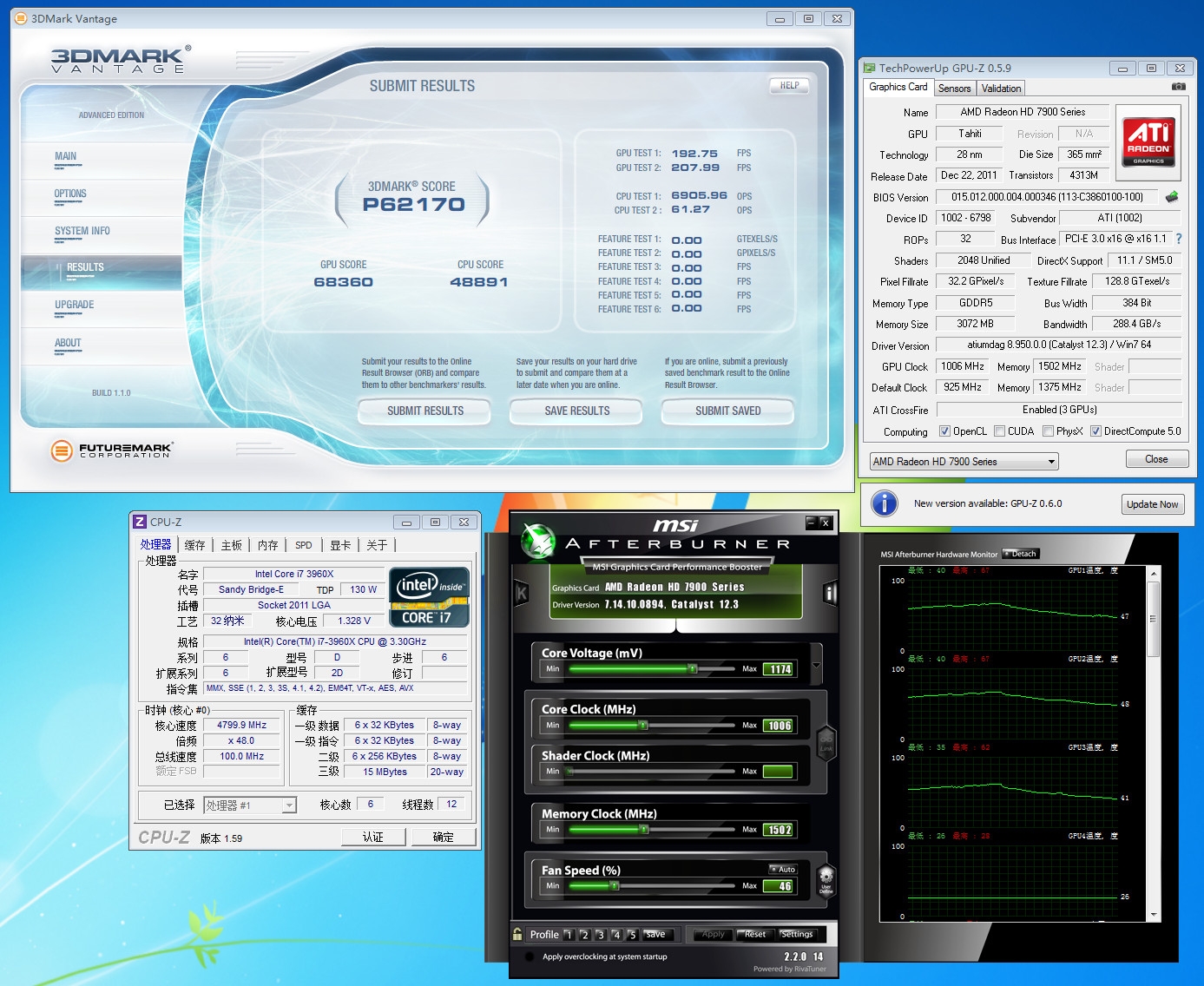Click the SAVE RESULTS button in 3DMark
1204x986 pixels.
(576, 411)
